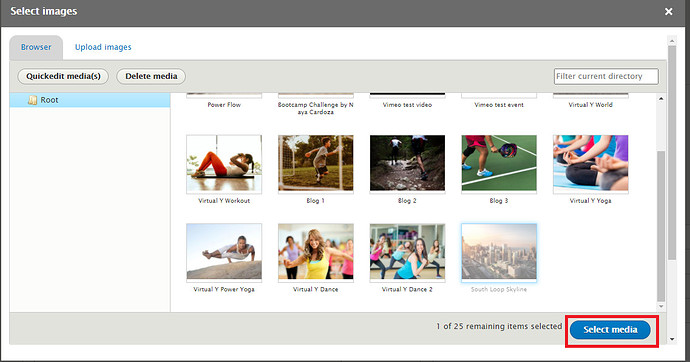Click the media grid scroll up arrow

[661, 98]
